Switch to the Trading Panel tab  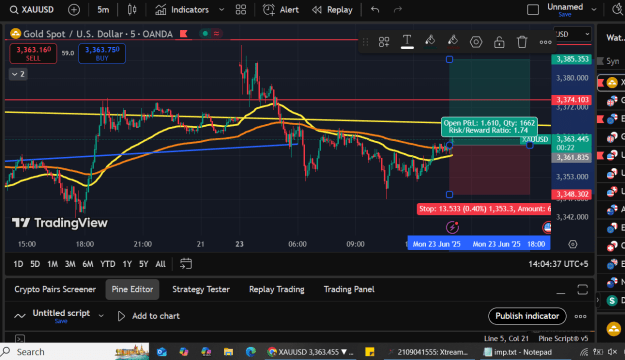click(x=349, y=289)
